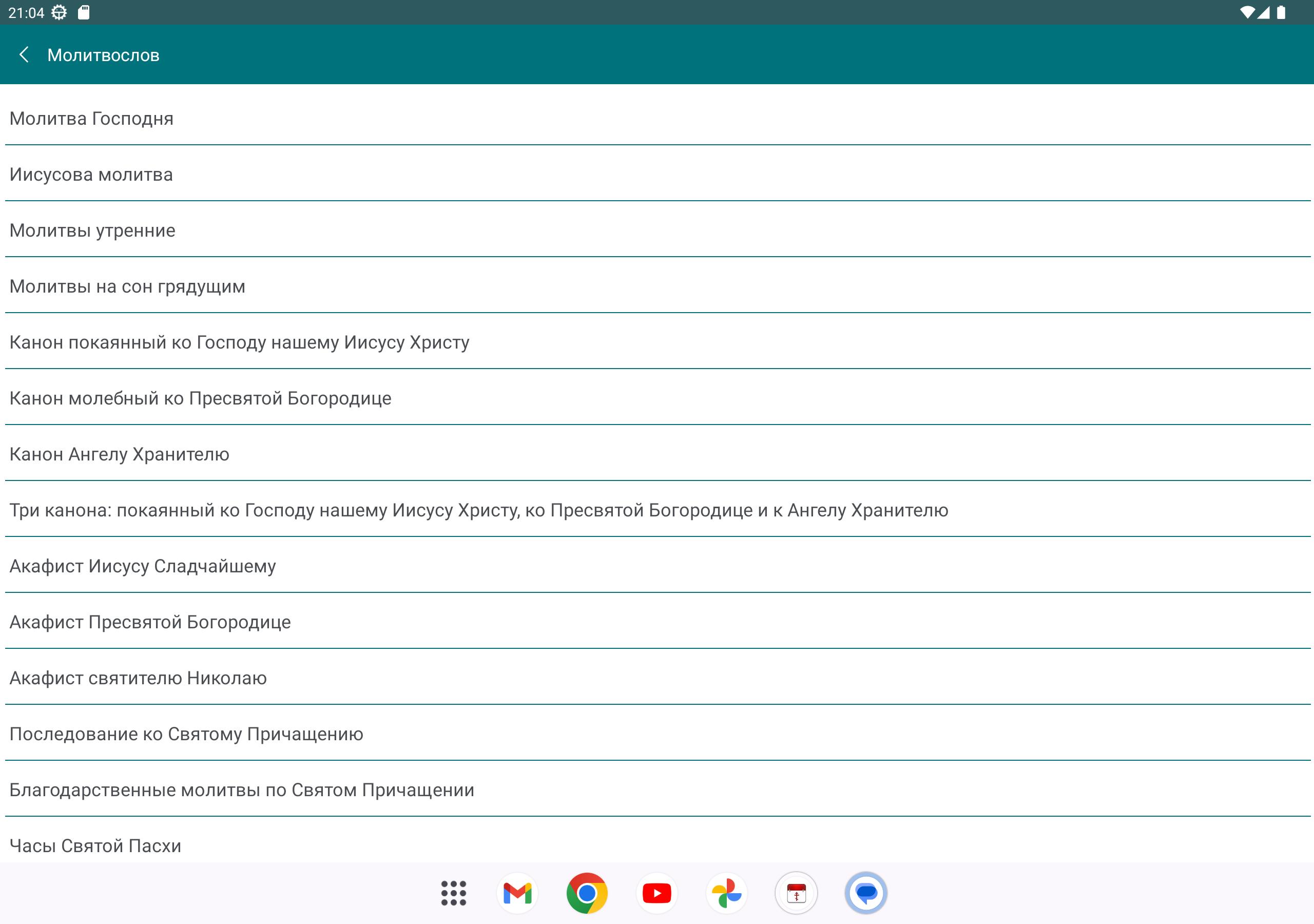Select Канон покаянный ко Господу entry
This screenshot has height=924, width=1314.
(239, 342)
